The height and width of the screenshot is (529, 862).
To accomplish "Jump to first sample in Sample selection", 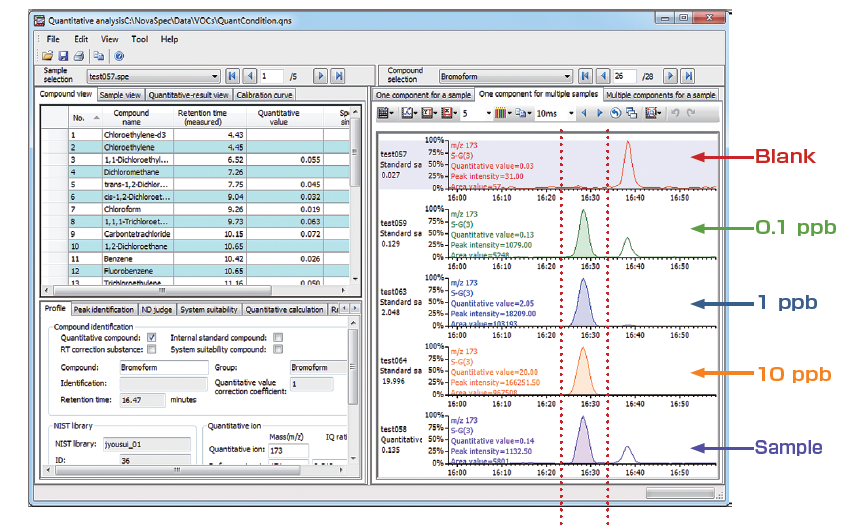I will 232,76.
